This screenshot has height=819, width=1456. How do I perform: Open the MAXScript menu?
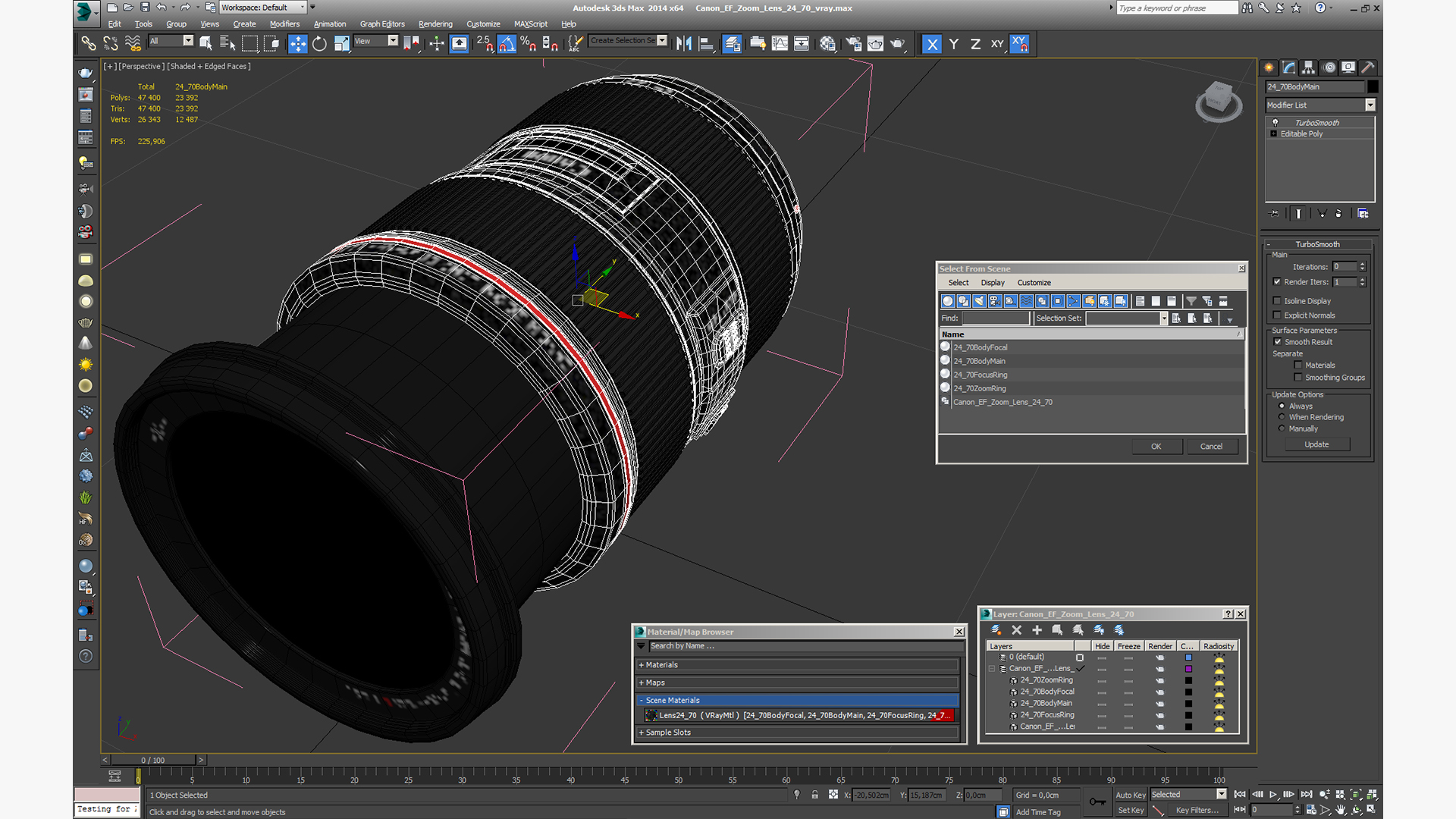[531, 24]
